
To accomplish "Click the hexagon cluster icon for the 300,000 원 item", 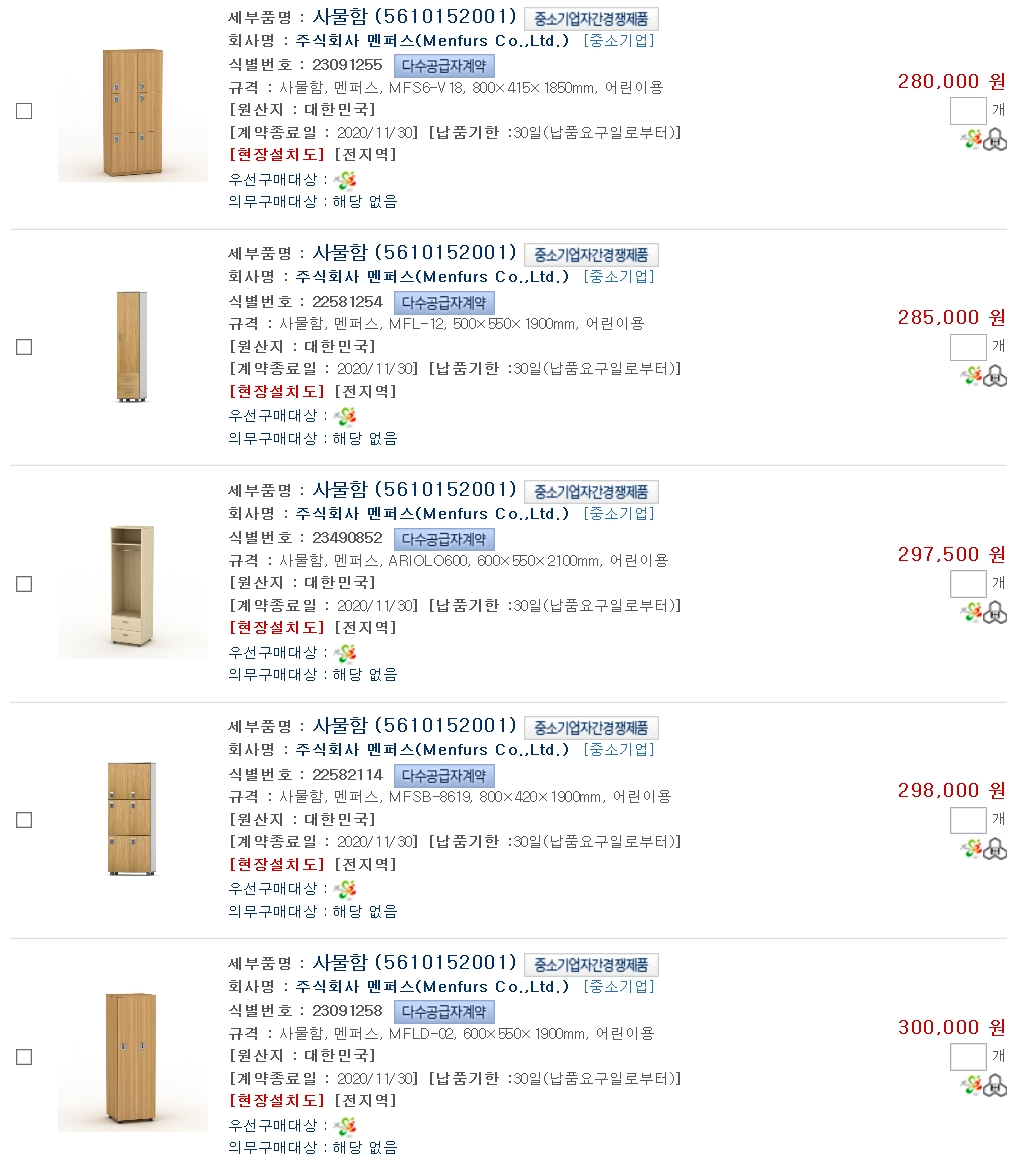I will pyautogui.click(x=995, y=1086).
